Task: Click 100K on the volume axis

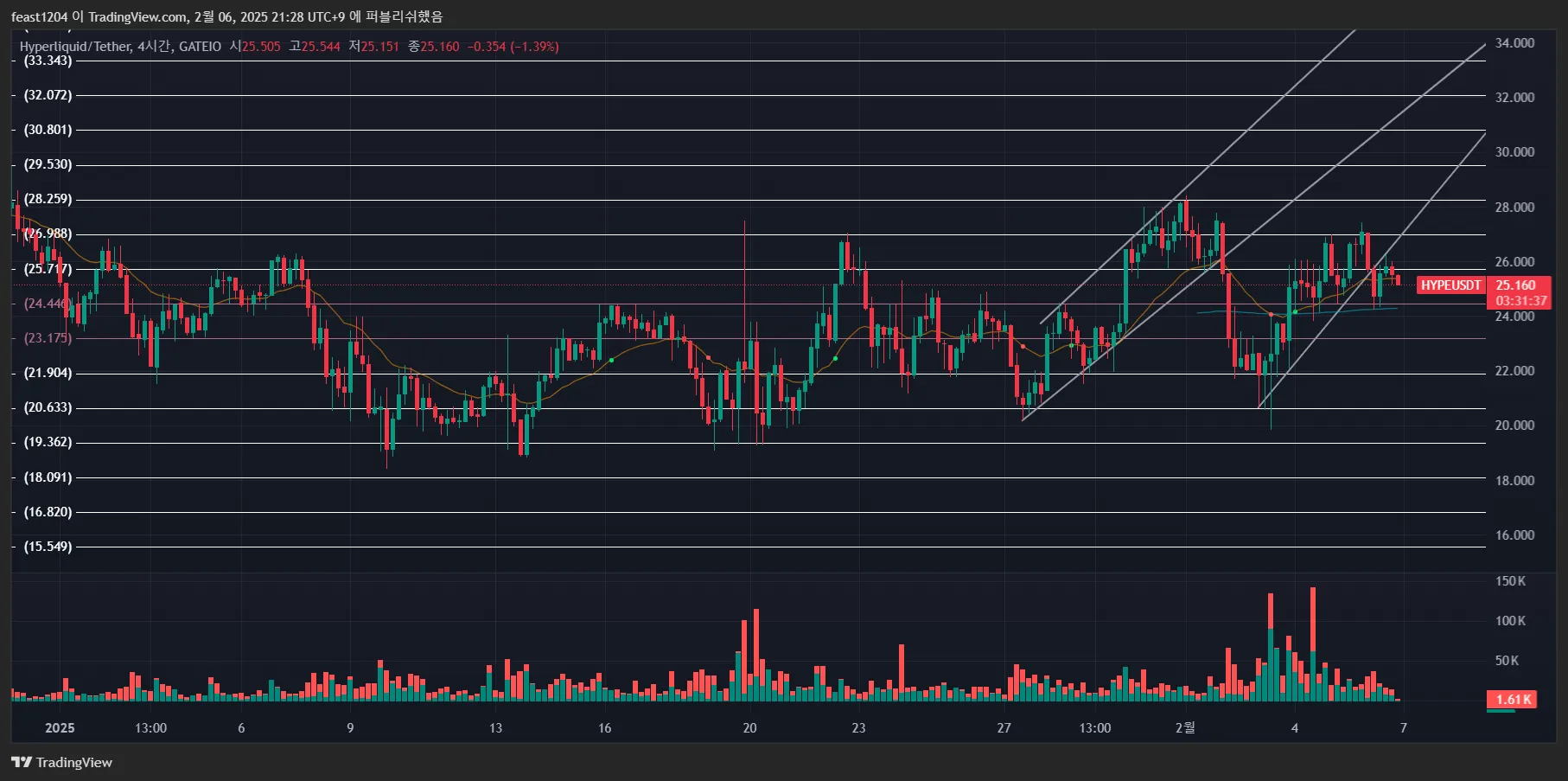Action: (x=1510, y=621)
